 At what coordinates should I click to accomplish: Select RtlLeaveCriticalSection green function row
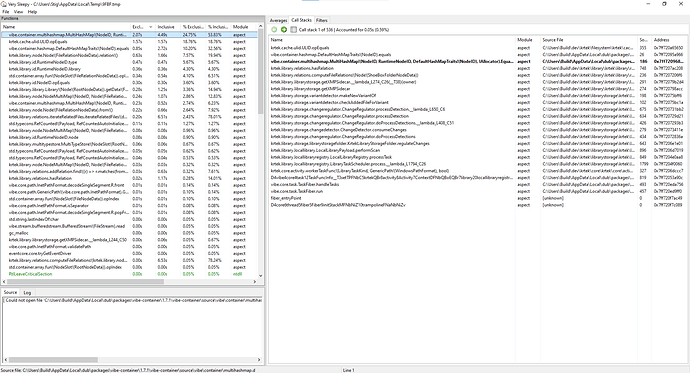(129, 274)
